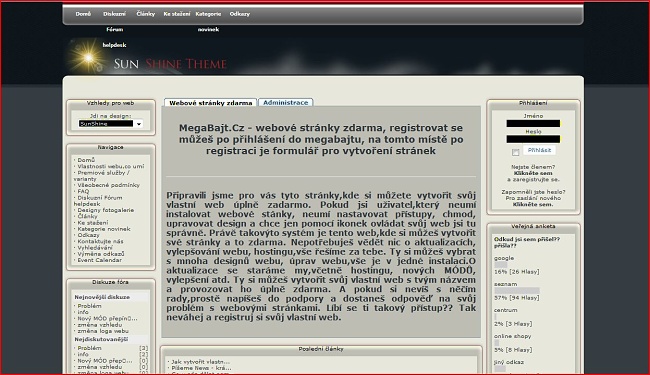Open Diskuzní Fórum helpdesk in the top bar
The image size is (650, 375).
[114, 29]
